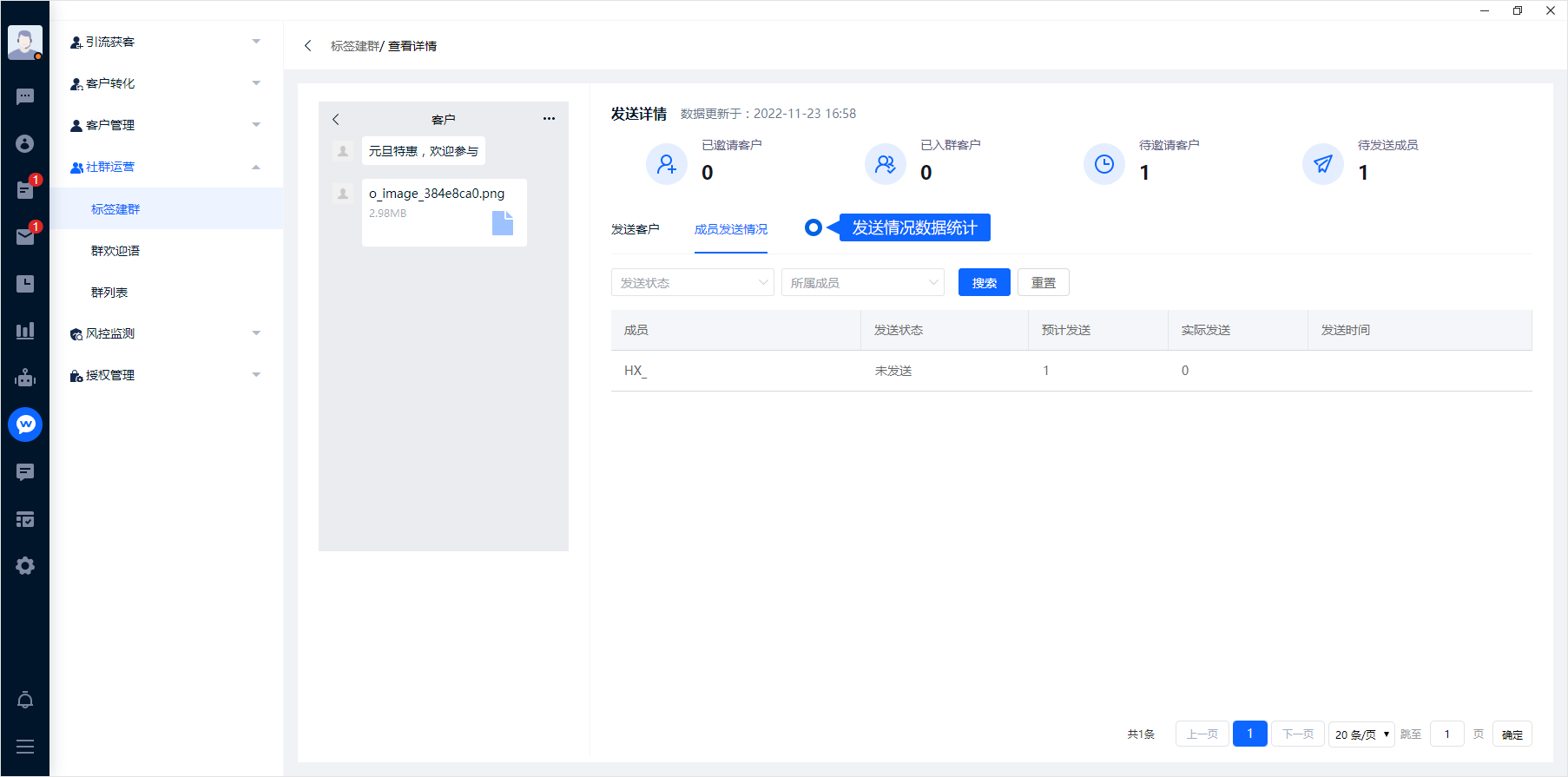The width and height of the screenshot is (1568, 777).
Task: Click the 上一页 button
Action: (1202, 734)
